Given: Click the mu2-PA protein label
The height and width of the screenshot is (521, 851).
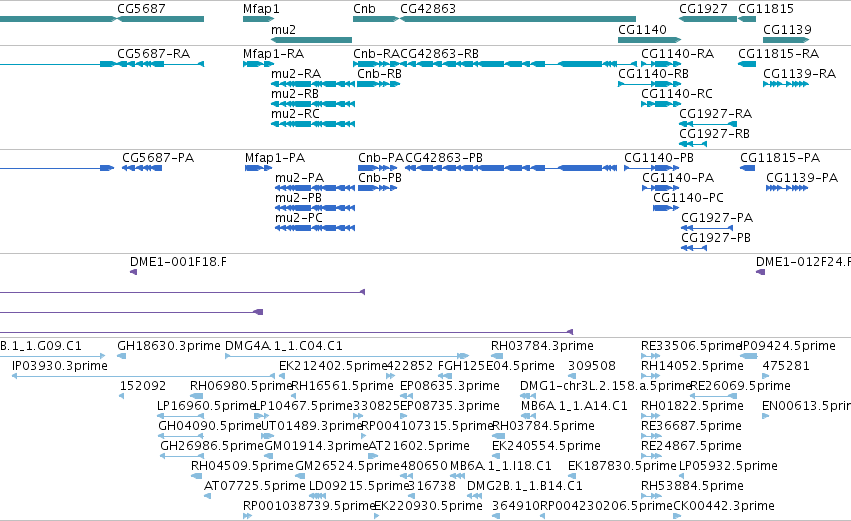Looking at the screenshot, I should [300, 178].
